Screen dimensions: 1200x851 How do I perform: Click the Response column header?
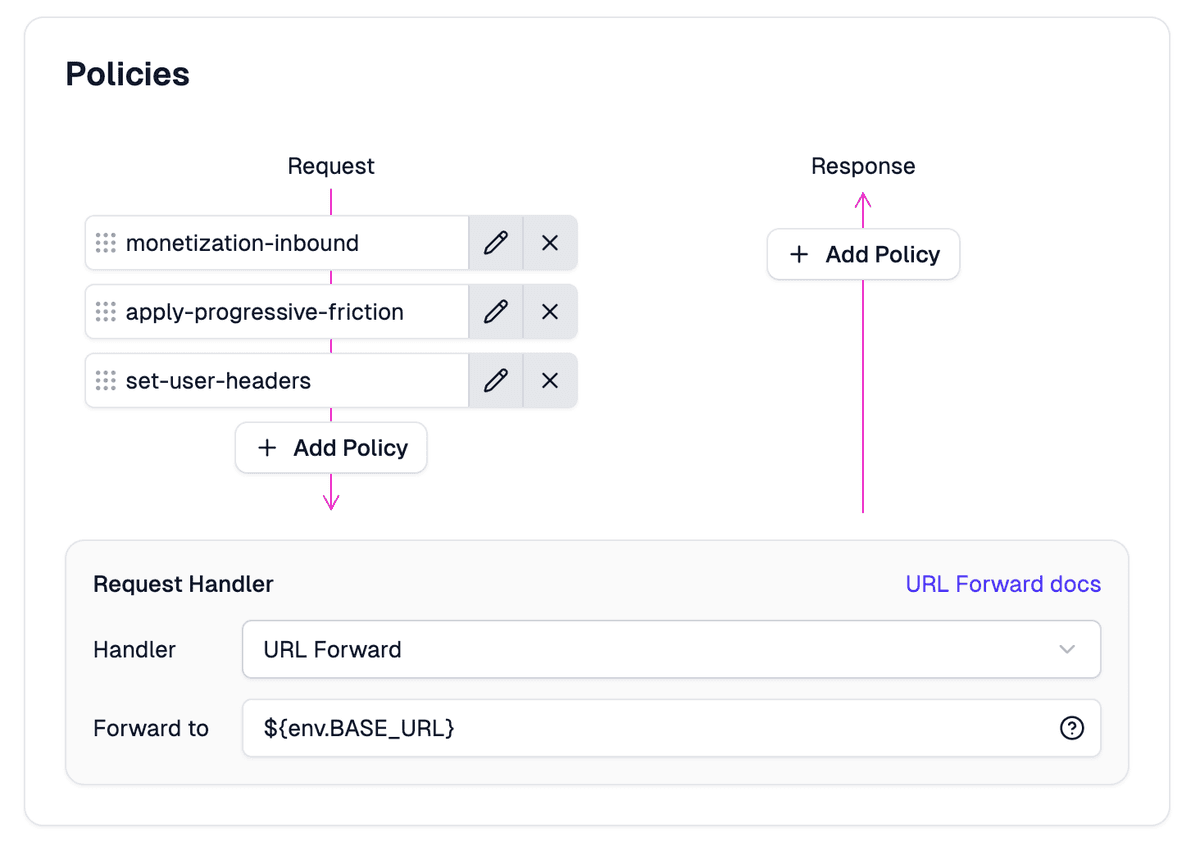863,166
